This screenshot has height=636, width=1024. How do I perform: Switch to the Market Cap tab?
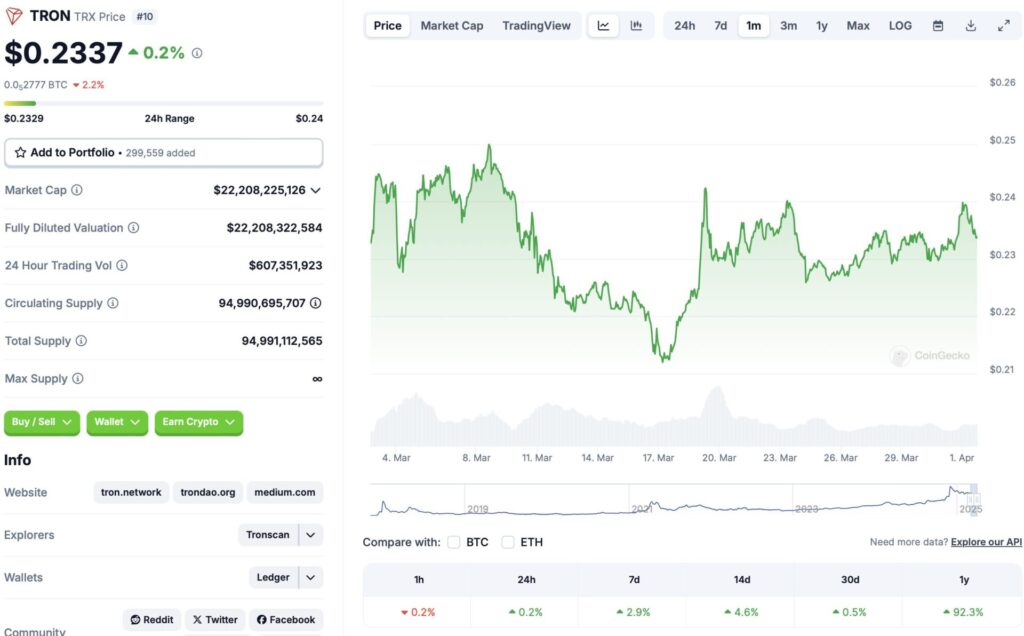pos(452,25)
